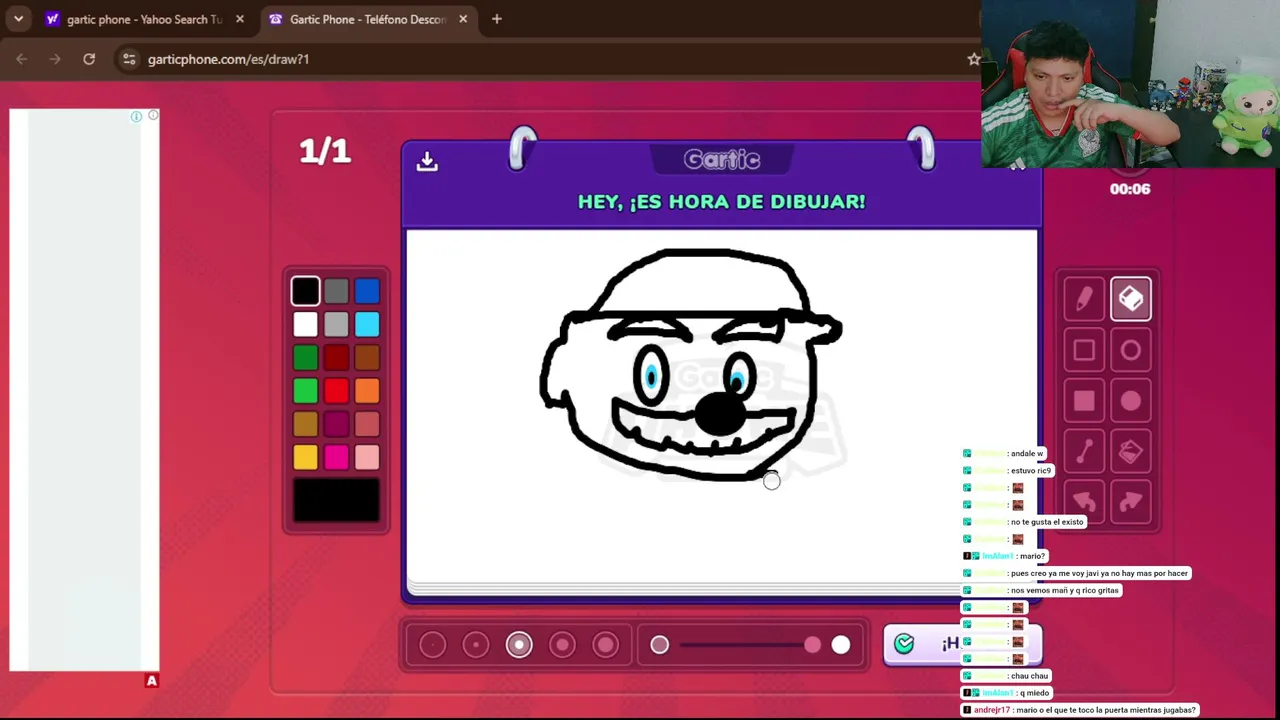The image size is (1280, 720).
Task: Redo the undone stroke
Action: pyautogui.click(x=1131, y=502)
